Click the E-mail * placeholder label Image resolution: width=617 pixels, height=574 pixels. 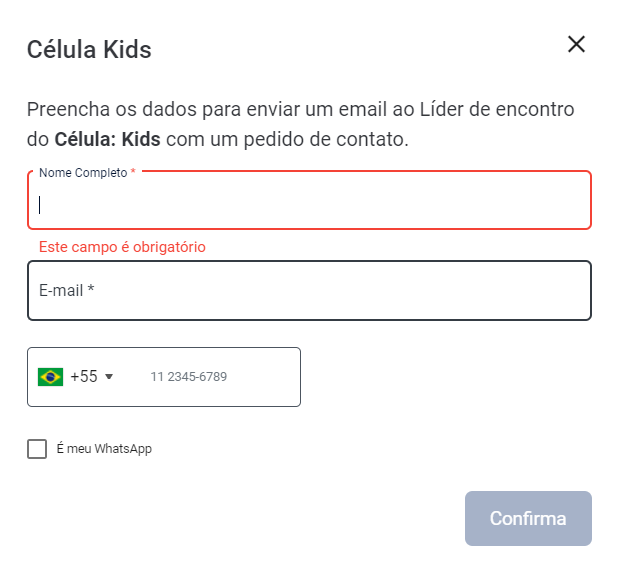(x=67, y=290)
